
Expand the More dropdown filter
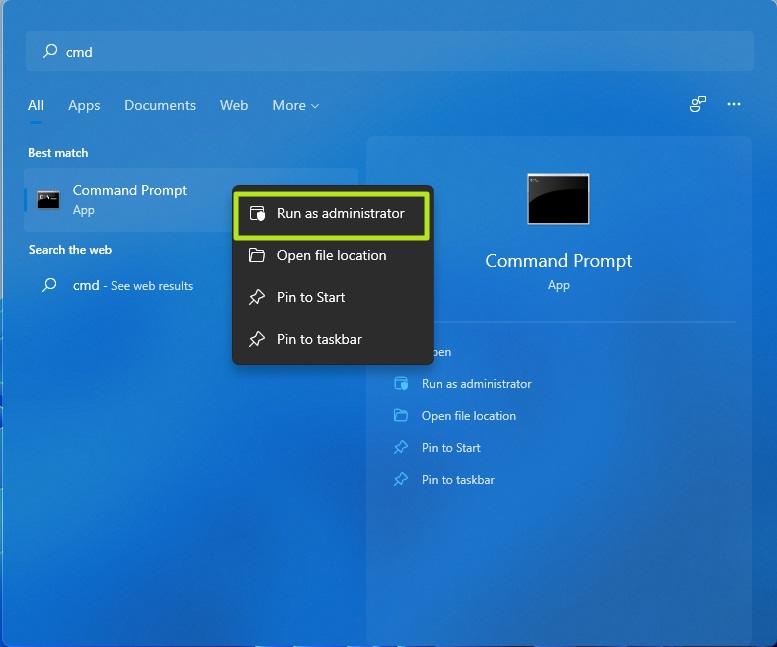[x=295, y=105]
